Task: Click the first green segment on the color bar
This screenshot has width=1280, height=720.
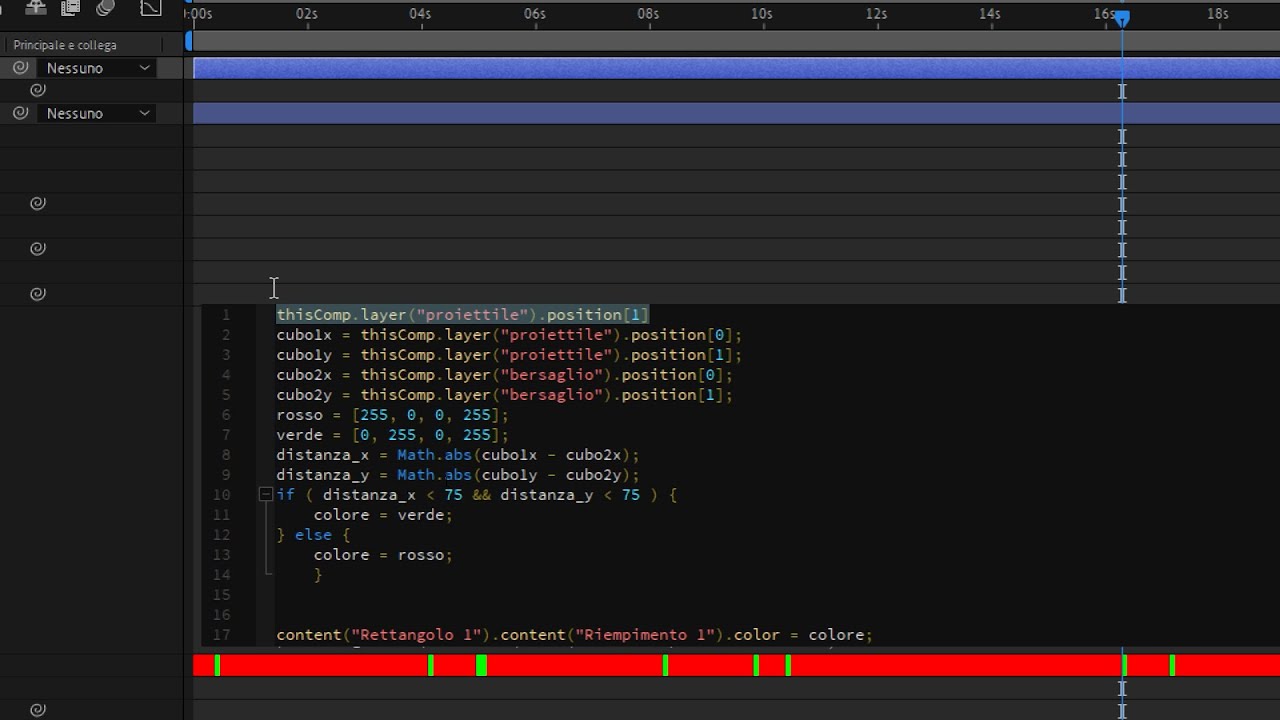Action: [217, 665]
